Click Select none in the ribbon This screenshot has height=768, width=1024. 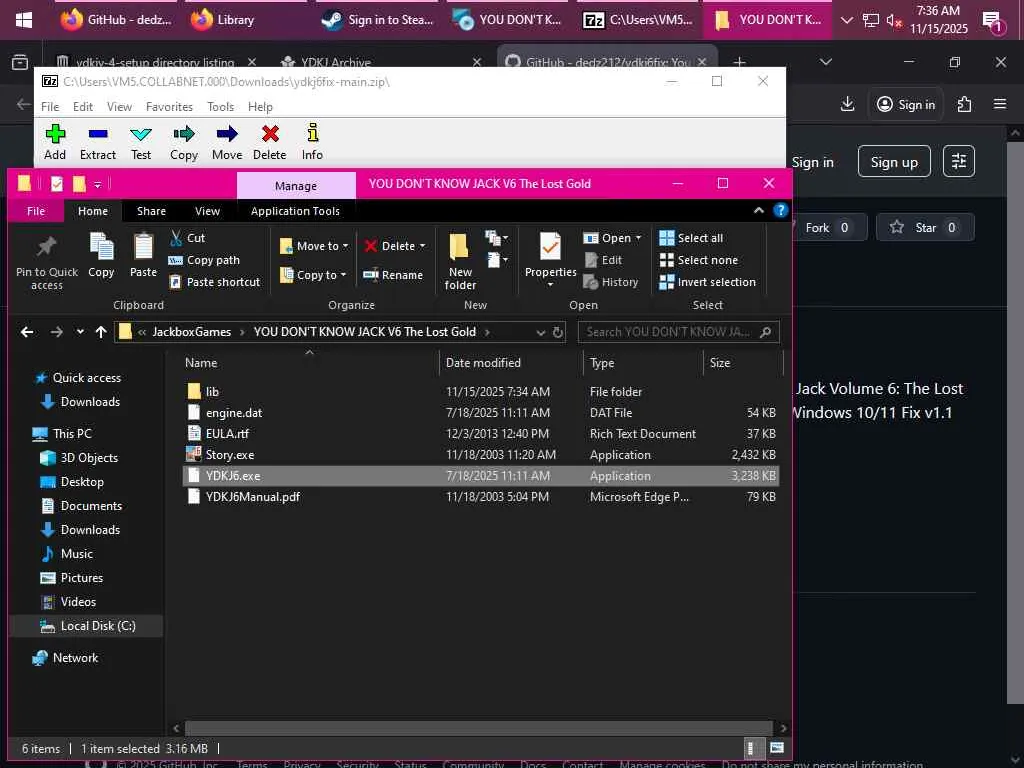699,260
